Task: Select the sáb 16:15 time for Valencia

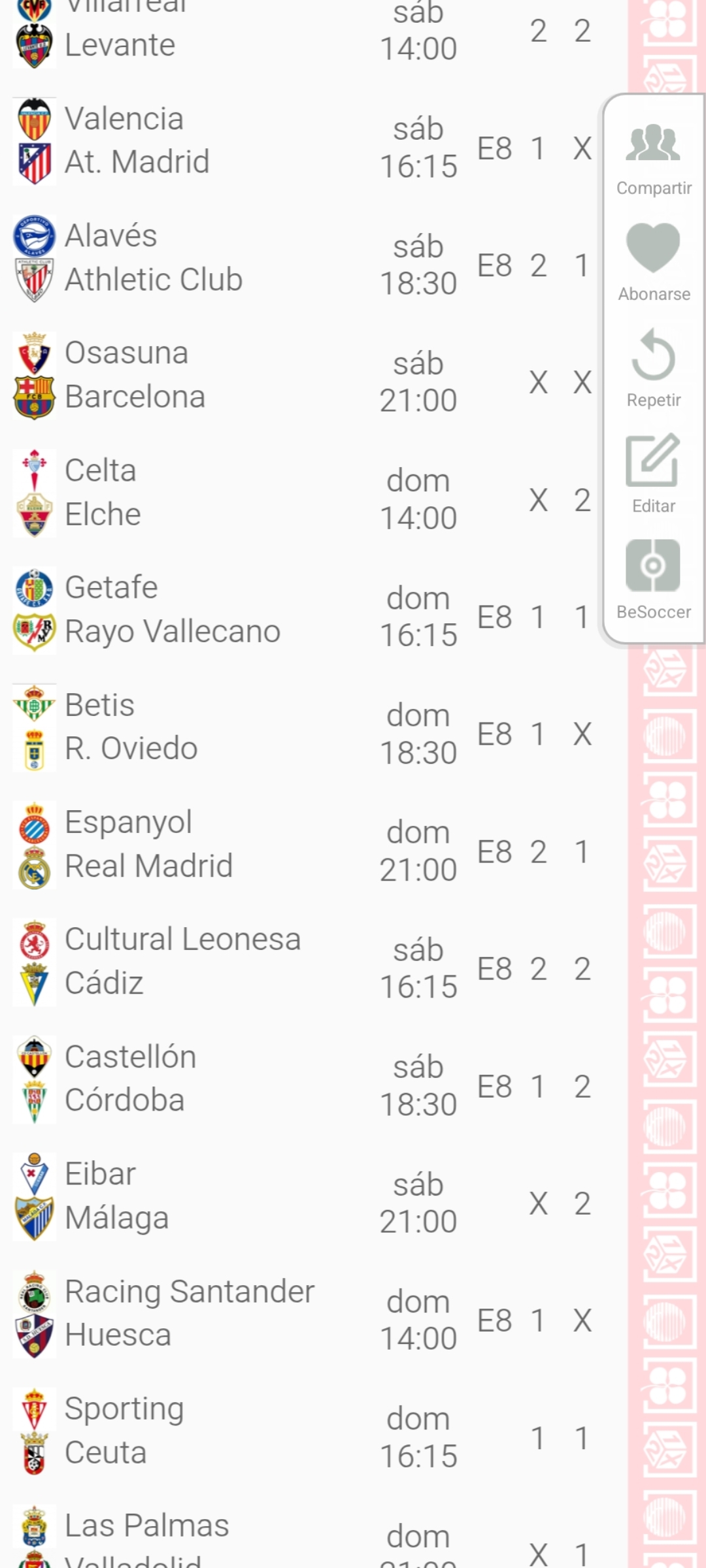Action: [x=418, y=148]
